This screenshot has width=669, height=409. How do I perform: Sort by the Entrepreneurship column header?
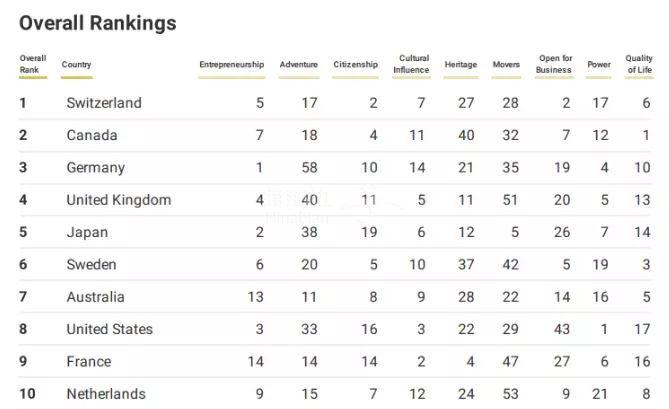tap(231, 65)
